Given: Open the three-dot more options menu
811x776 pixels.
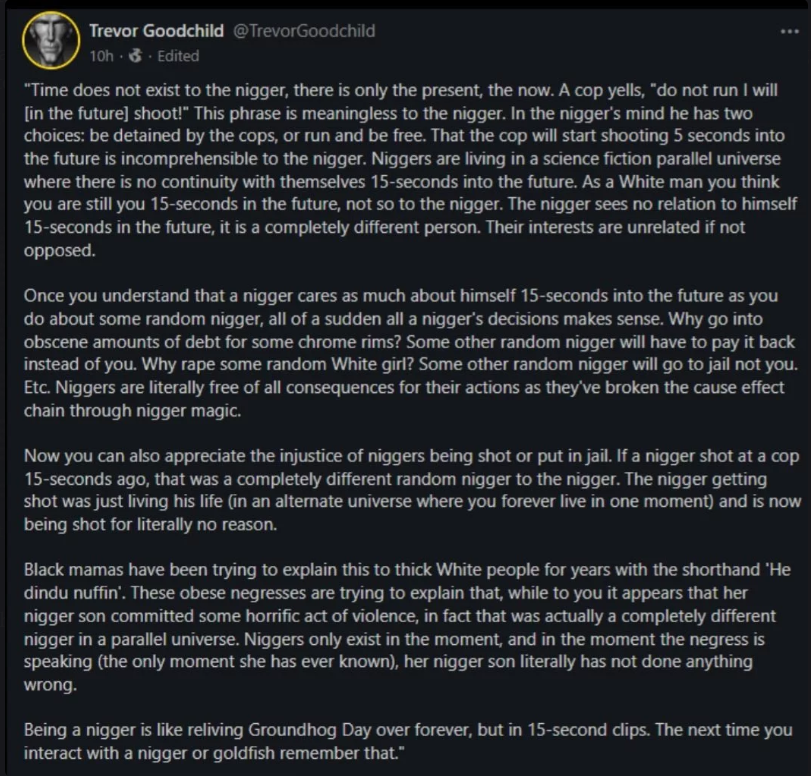Looking at the screenshot, I should click(789, 32).
